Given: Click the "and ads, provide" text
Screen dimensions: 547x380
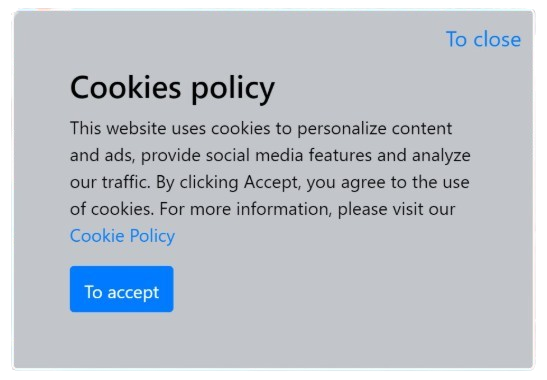Looking at the screenshot, I should (135, 155).
